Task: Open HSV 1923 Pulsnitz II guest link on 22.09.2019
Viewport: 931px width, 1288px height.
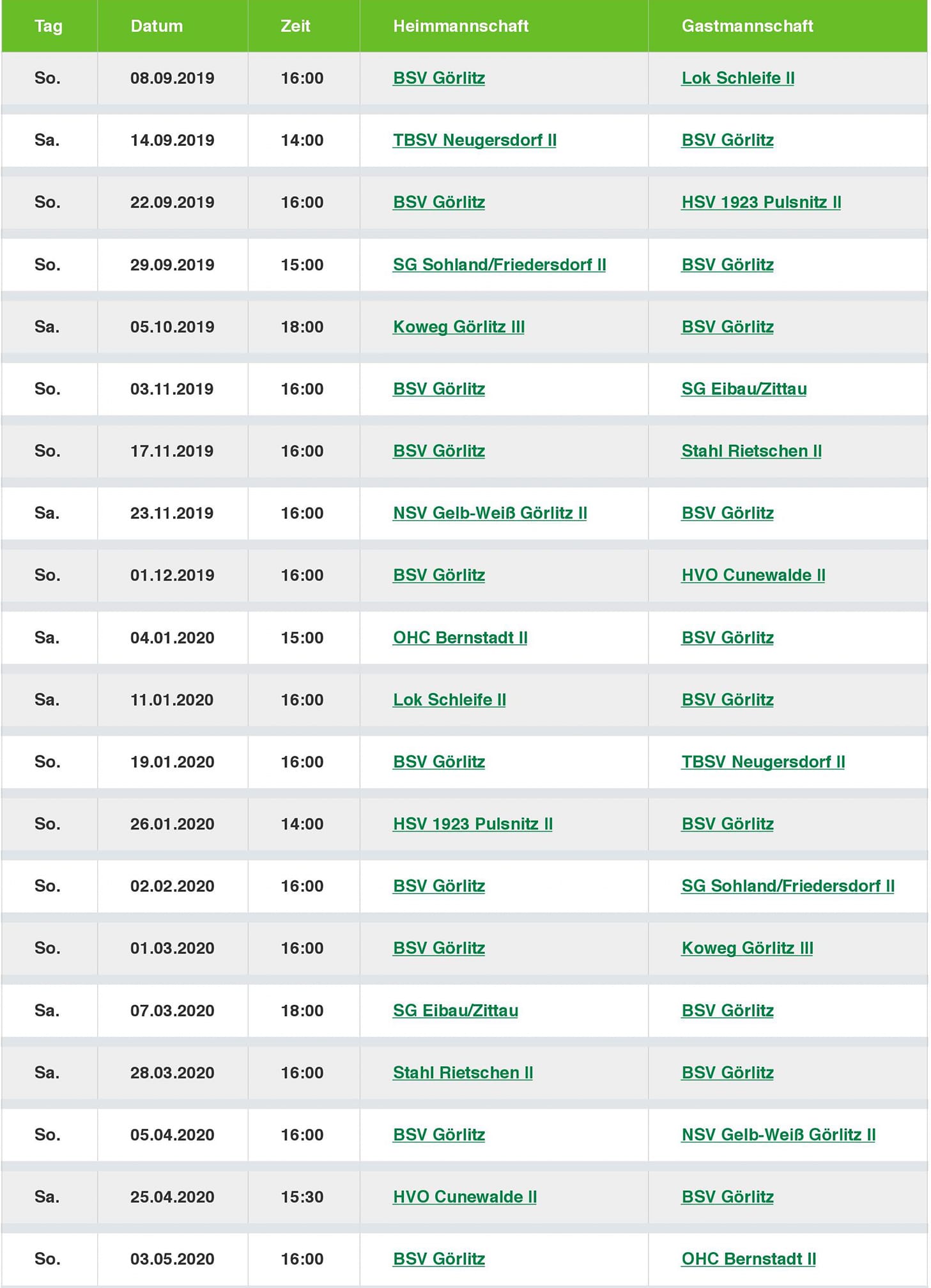Action: coord(761,202)
